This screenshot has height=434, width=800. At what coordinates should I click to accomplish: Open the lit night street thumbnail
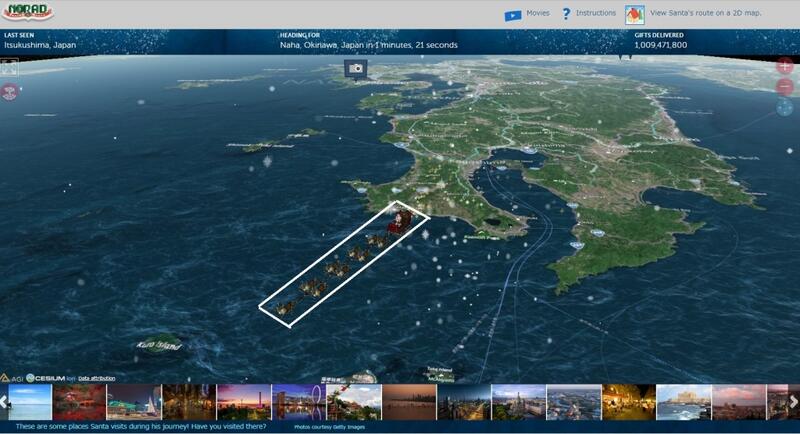(189, 402)
